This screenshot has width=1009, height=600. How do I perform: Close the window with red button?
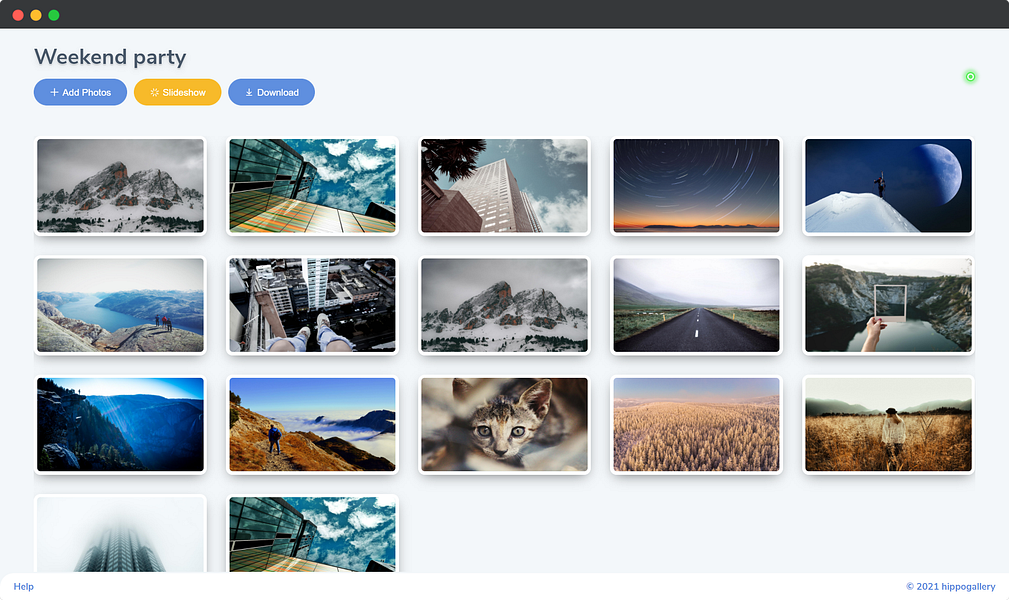(18, 15)
